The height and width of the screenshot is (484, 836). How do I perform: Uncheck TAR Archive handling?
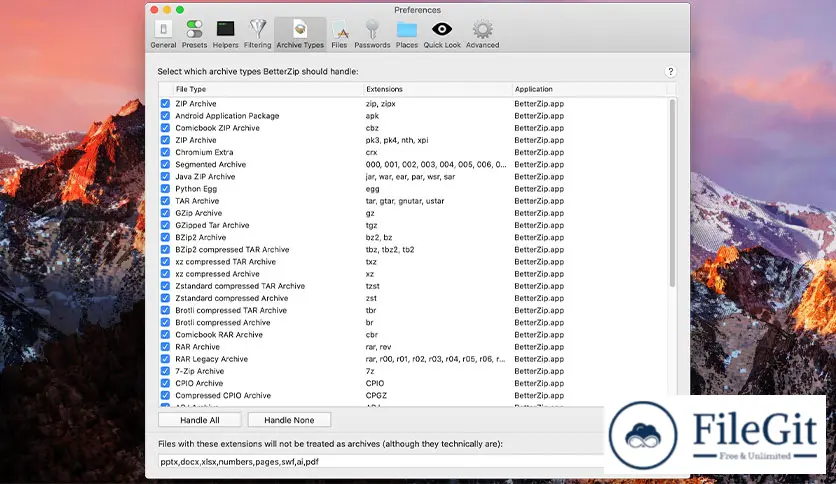pyautogui.click(x=165, y=201)
